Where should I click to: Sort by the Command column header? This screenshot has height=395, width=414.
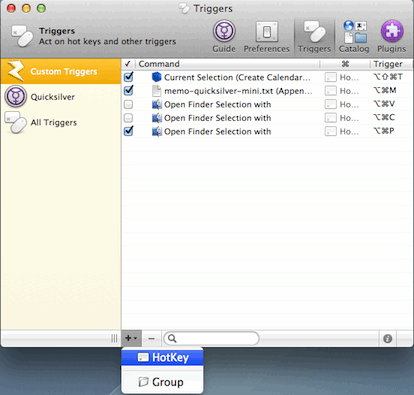click(x=228, y=64)
